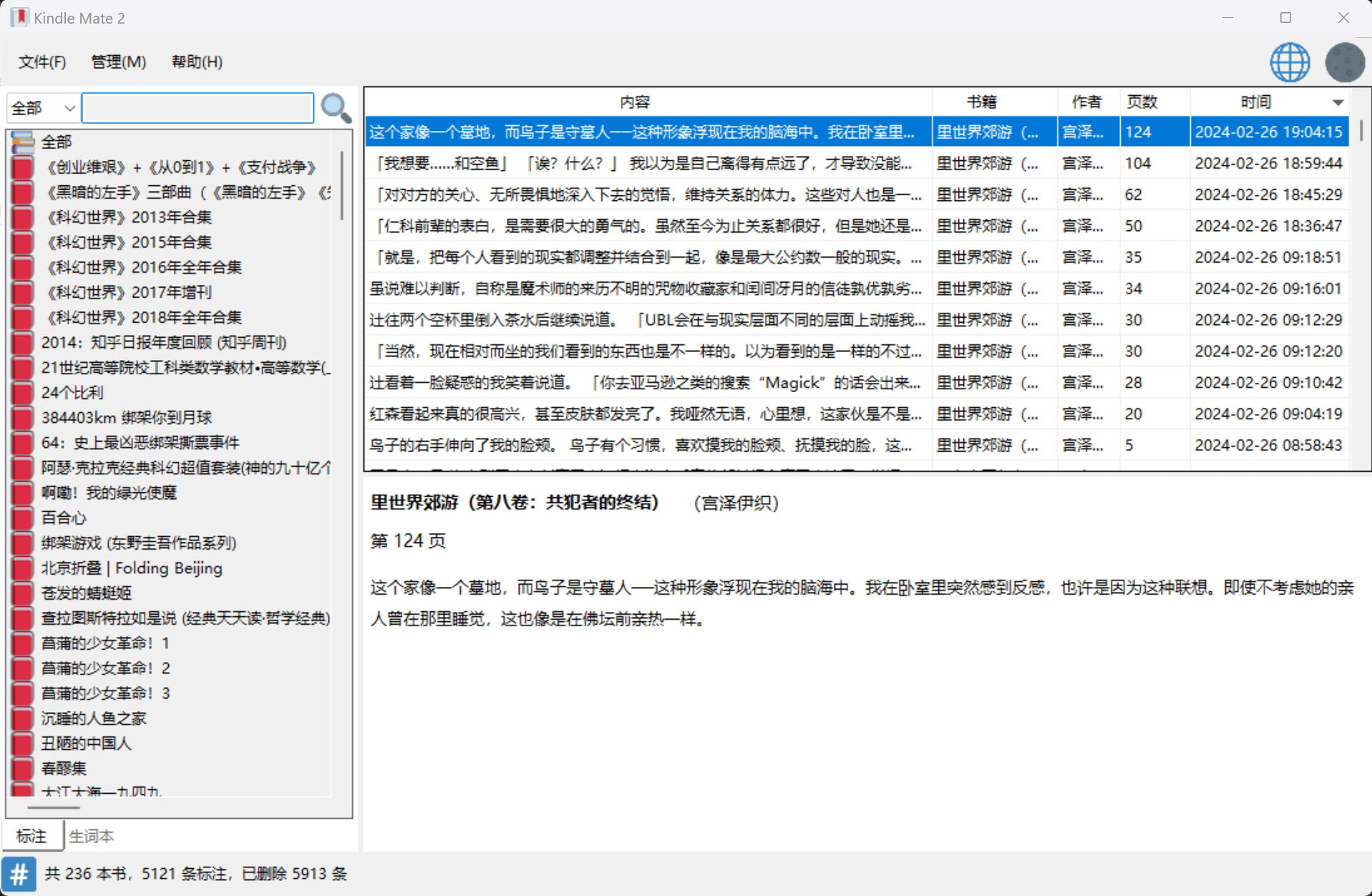Click the book icon beside 24个比利
This screenshot has width=1372, height=896.
(23, 392)
